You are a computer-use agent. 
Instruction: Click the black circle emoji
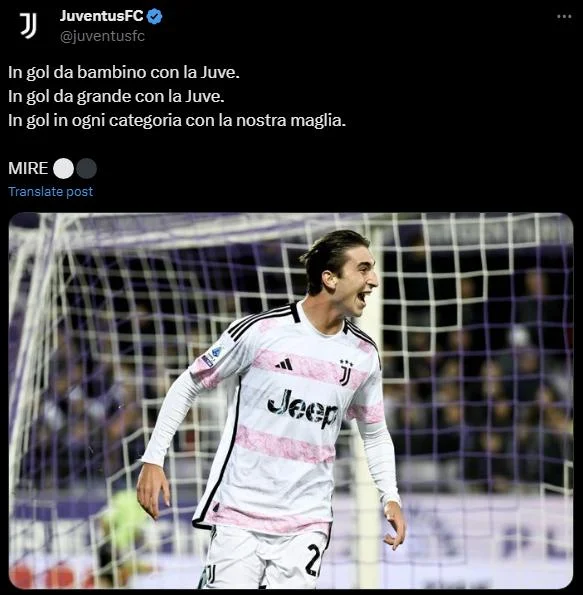point(87,168)
